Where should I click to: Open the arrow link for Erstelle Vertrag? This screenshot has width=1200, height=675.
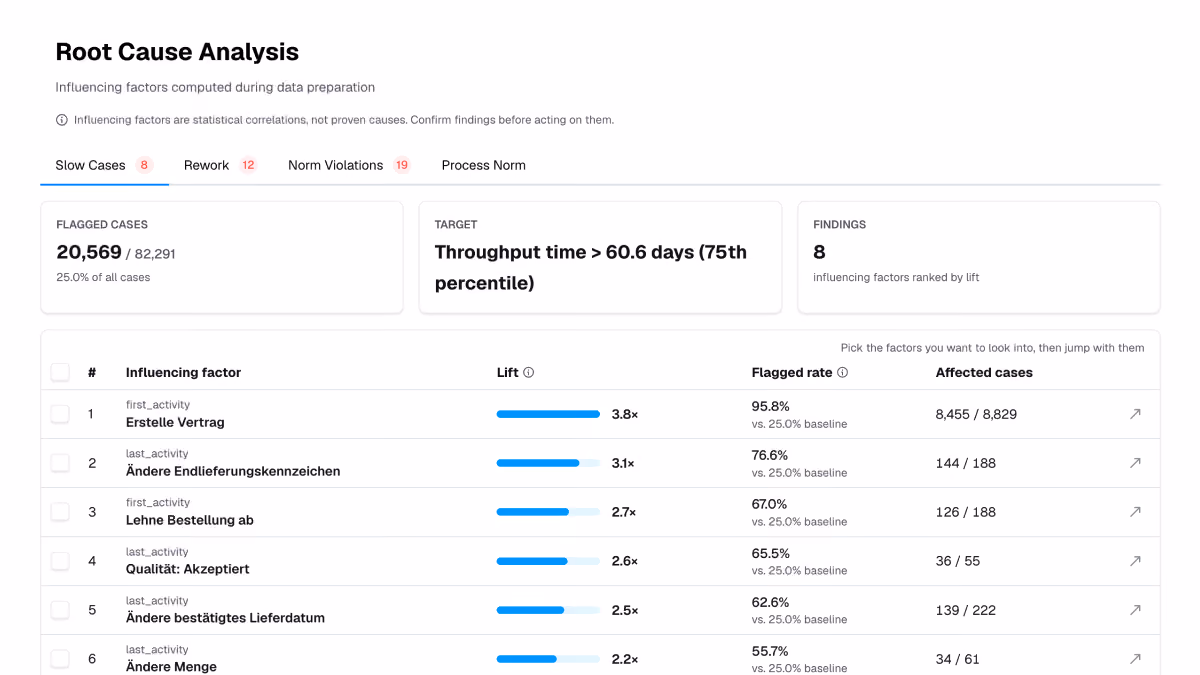[x=1135, y=414]
